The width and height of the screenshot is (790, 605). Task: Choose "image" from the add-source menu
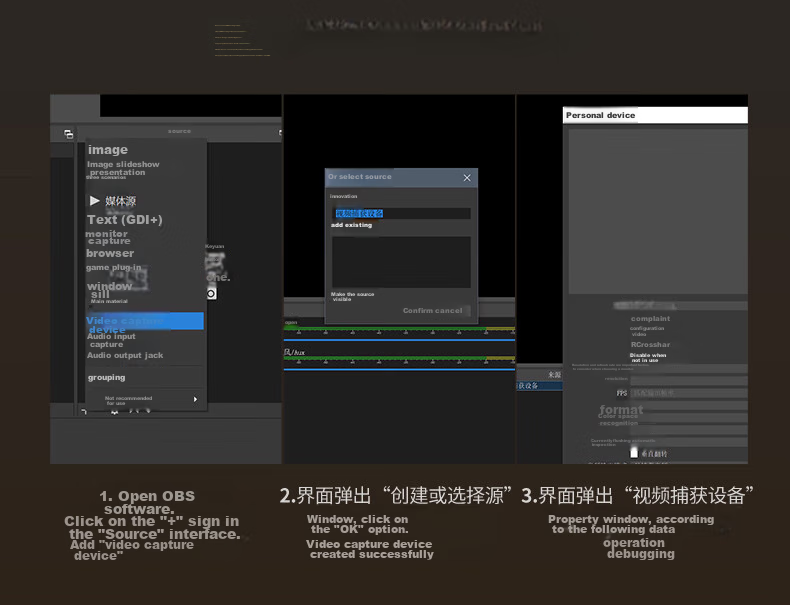[x=108, y=150]
